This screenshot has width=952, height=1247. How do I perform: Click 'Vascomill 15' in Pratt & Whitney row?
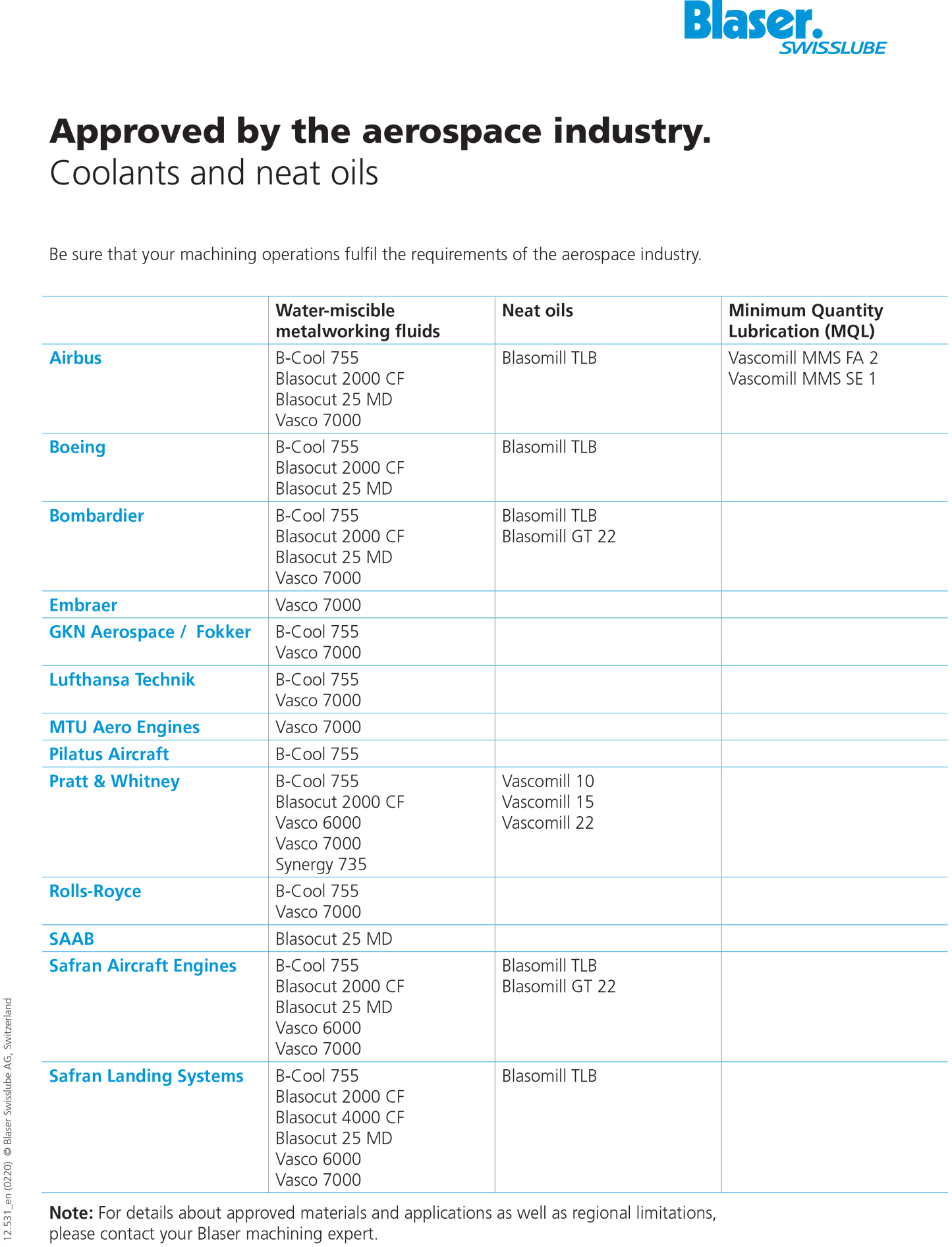(x=547, y=802)
